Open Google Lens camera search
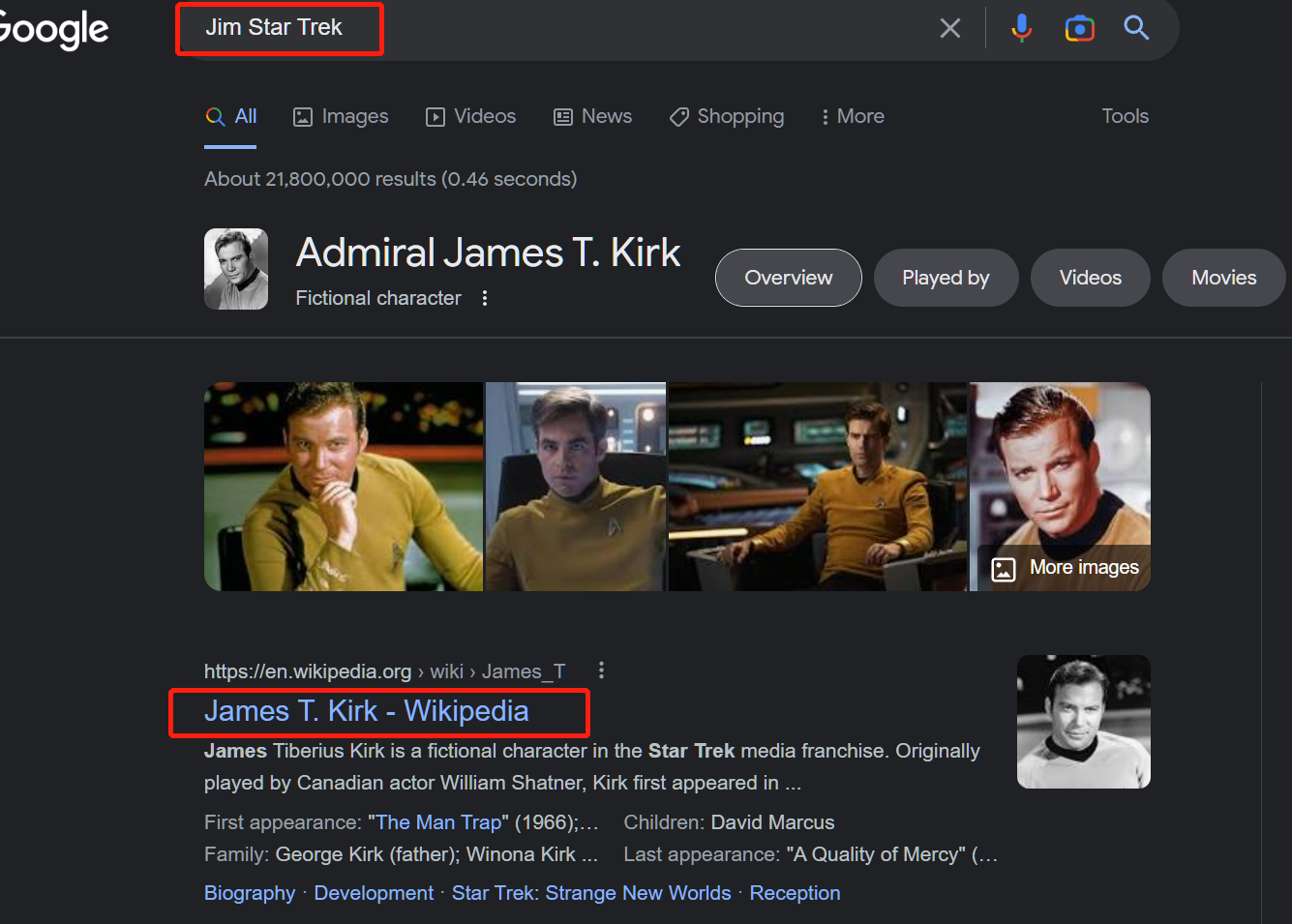The height and width of the screenshot is (924, 1292). pyautogui.click(x=1079, y=28)
